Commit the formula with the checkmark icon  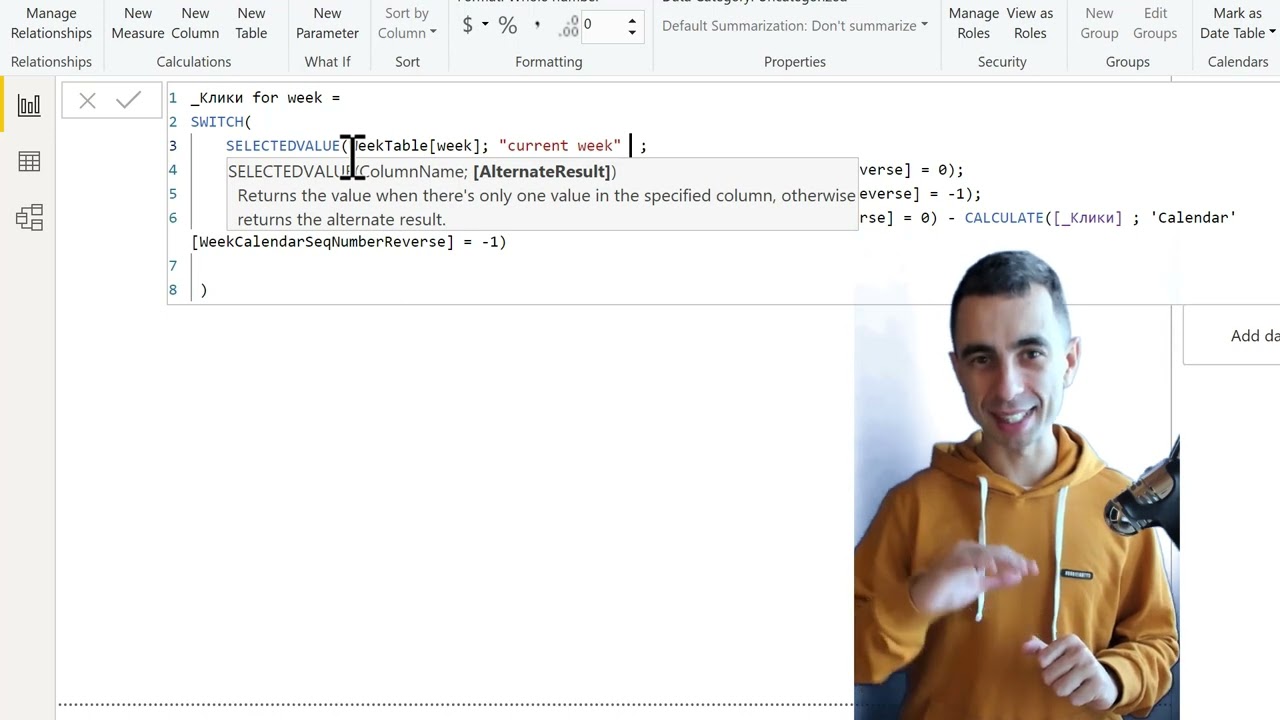tap(129, 100)
